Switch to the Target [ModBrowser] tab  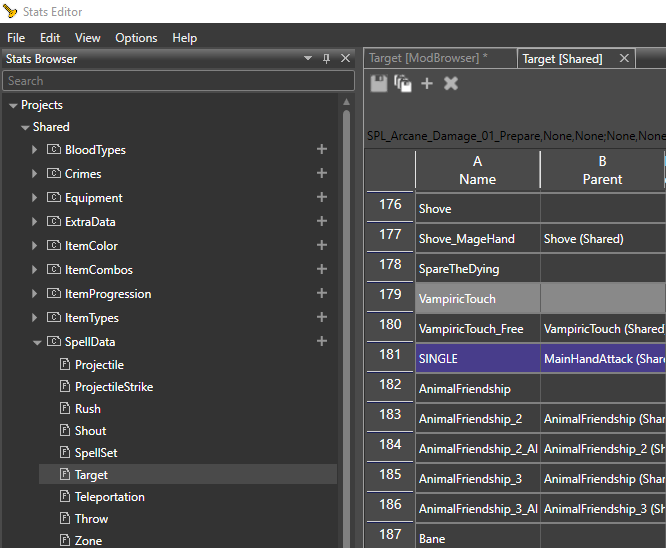pyautogui.click(x=428, y=59)
